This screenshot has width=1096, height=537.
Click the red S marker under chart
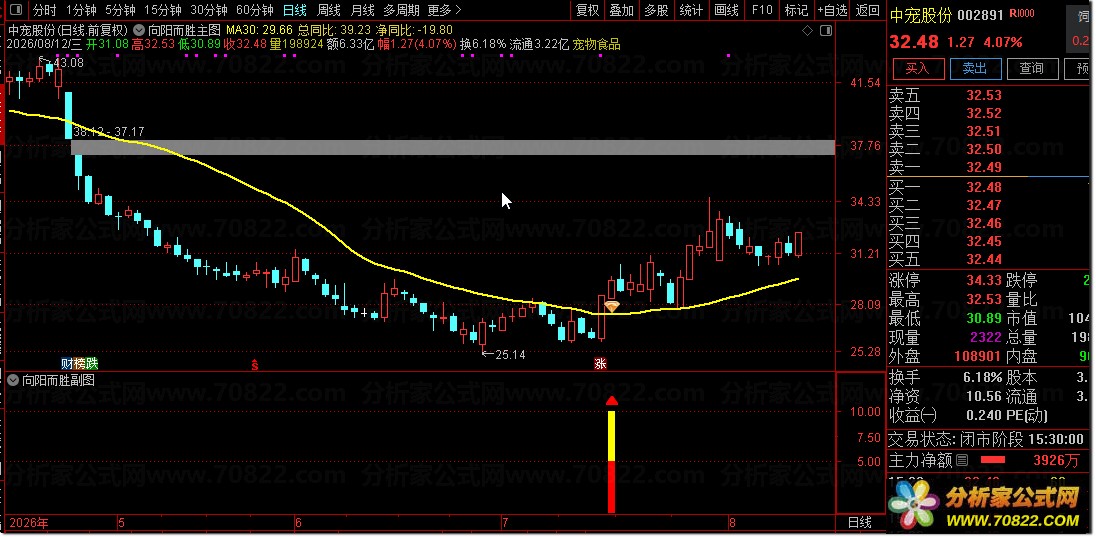click(255, 364)
